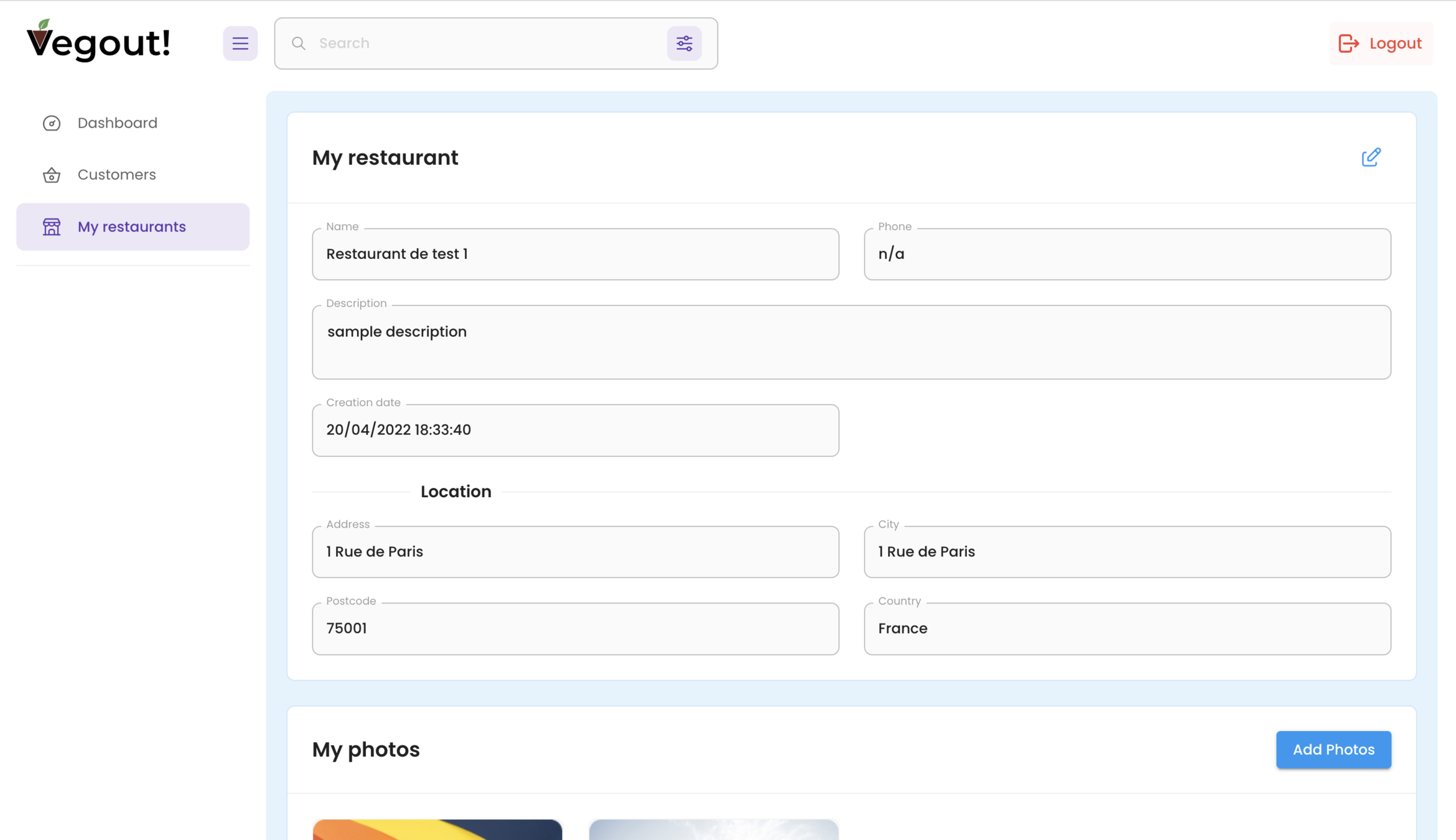Viewport: 1456px width, 840px height.
Task: Click the Postcode field
Action: pos(575,628)
